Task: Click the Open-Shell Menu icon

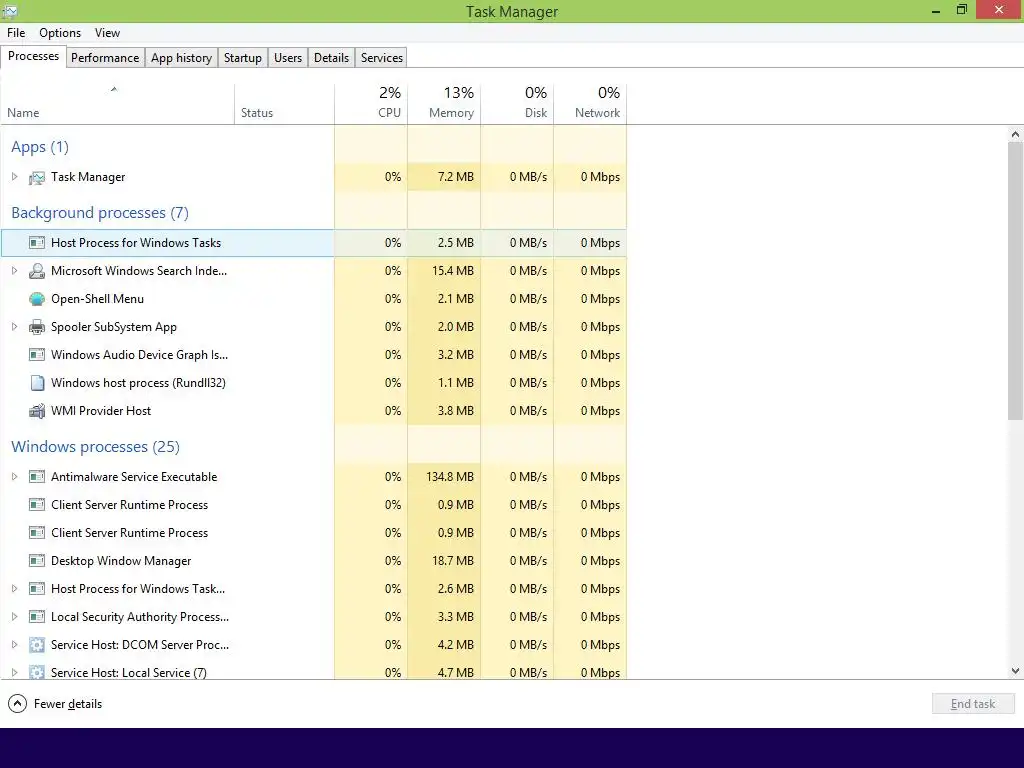Action: (37, 299)
